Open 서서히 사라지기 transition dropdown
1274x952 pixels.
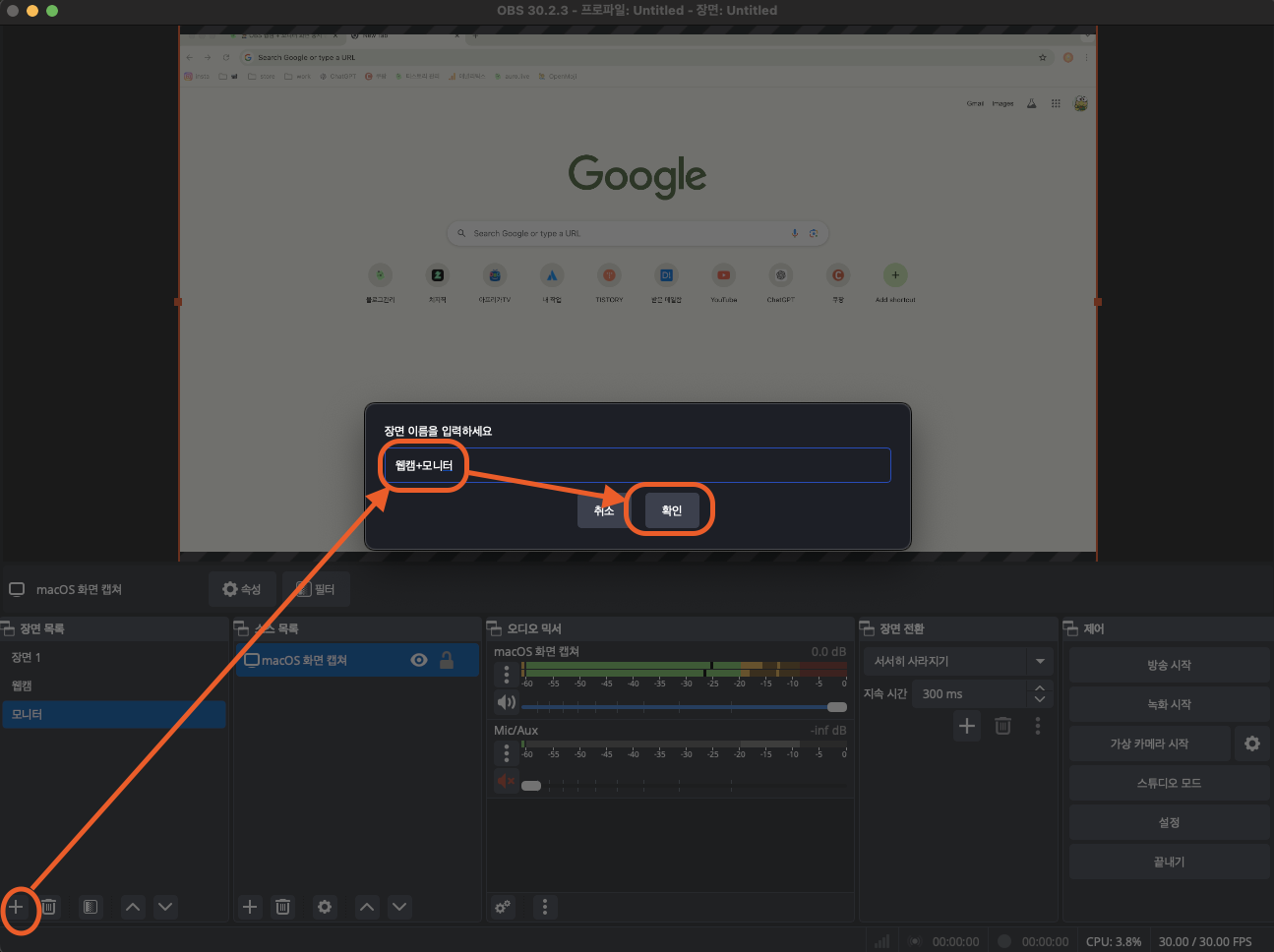(x=958, y=661)
